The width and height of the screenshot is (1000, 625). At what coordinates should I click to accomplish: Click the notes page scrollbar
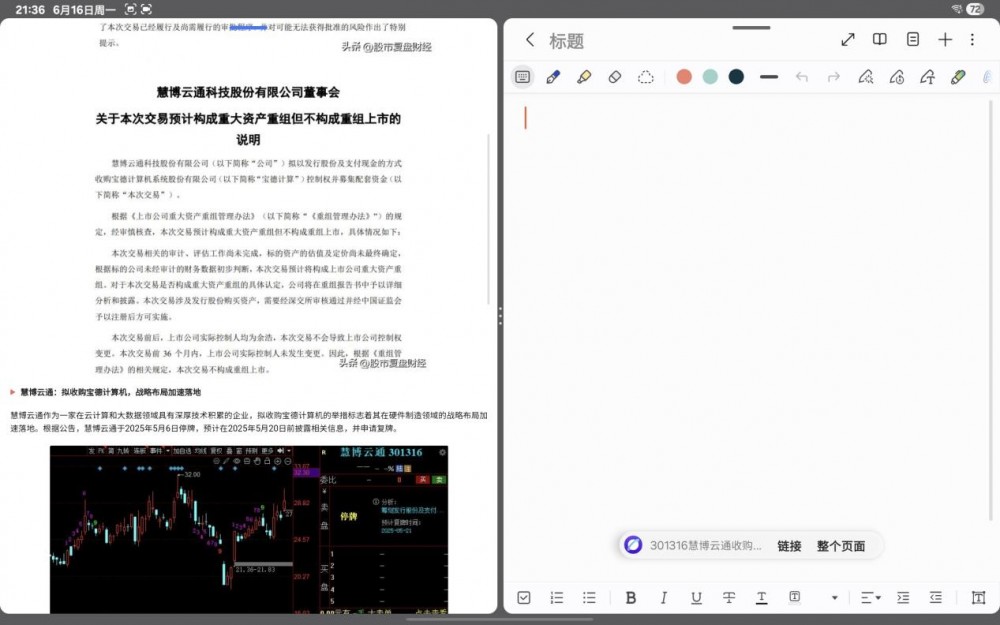point(991,309)
